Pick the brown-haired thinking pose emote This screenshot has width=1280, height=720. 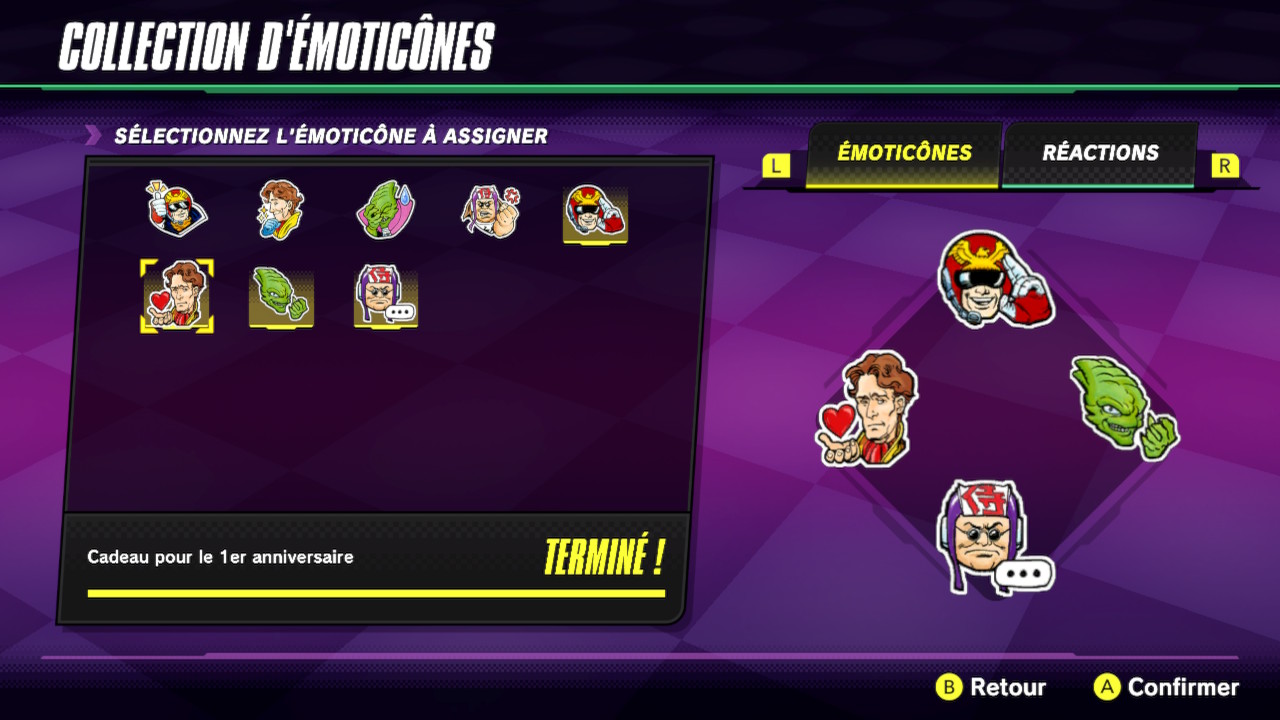(280, 209)
